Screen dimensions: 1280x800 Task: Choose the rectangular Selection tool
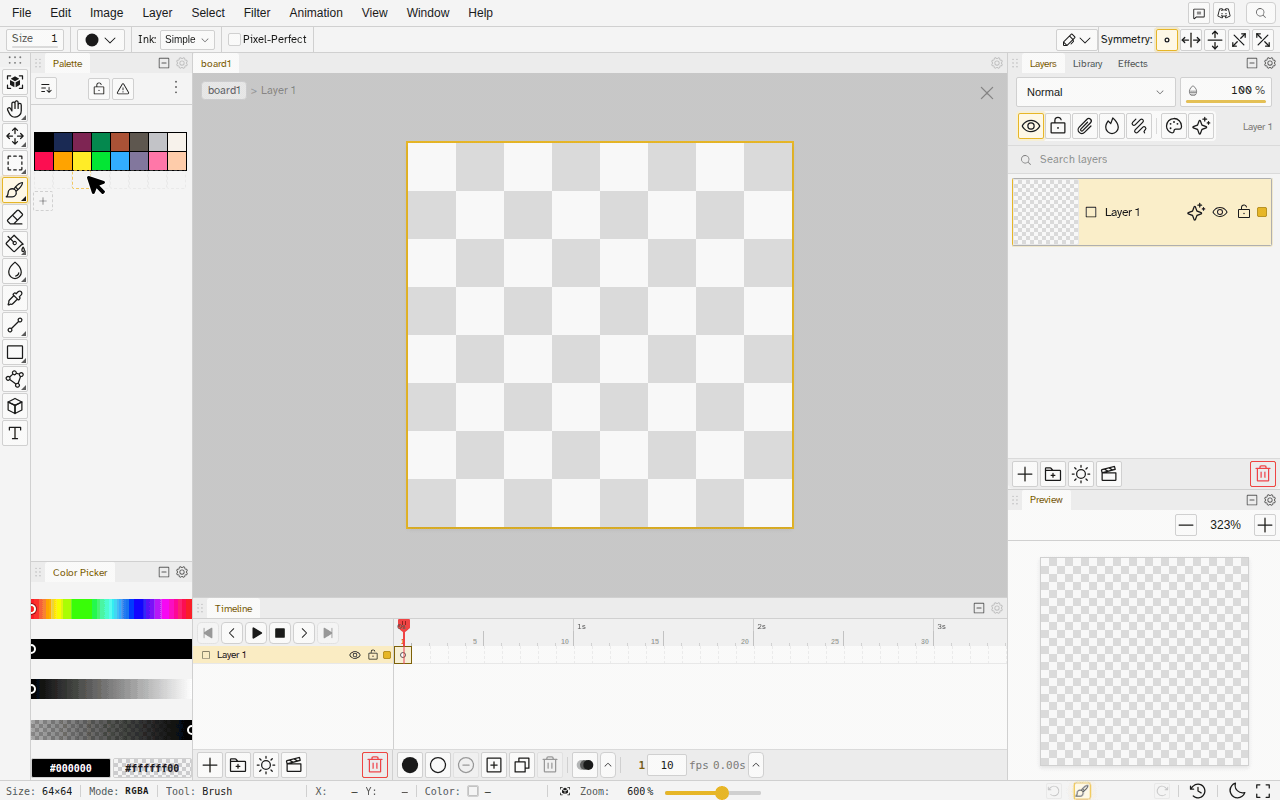[x=15, y=163]
